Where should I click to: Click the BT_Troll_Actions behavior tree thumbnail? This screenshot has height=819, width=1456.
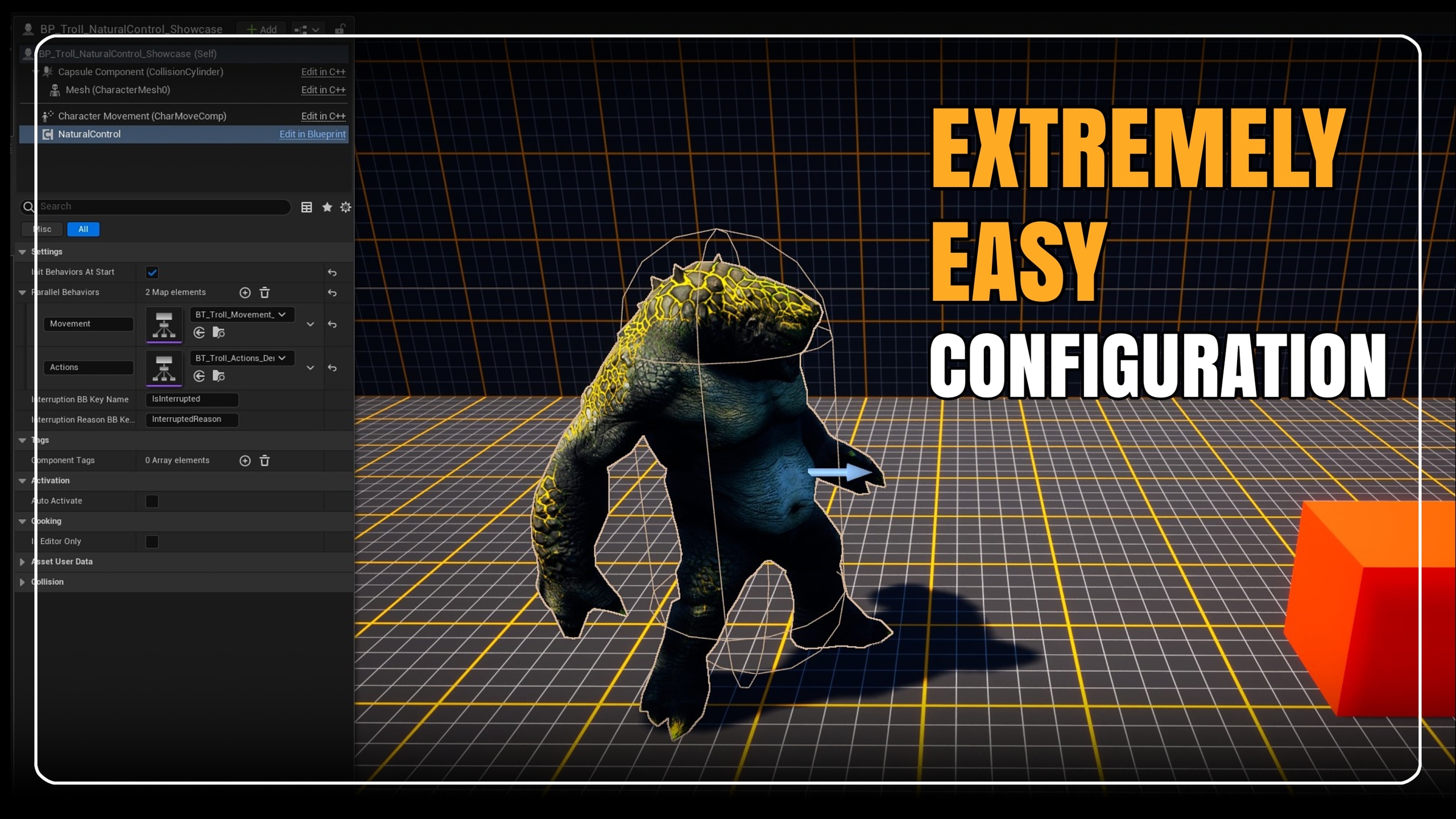(x=164, y=369)
